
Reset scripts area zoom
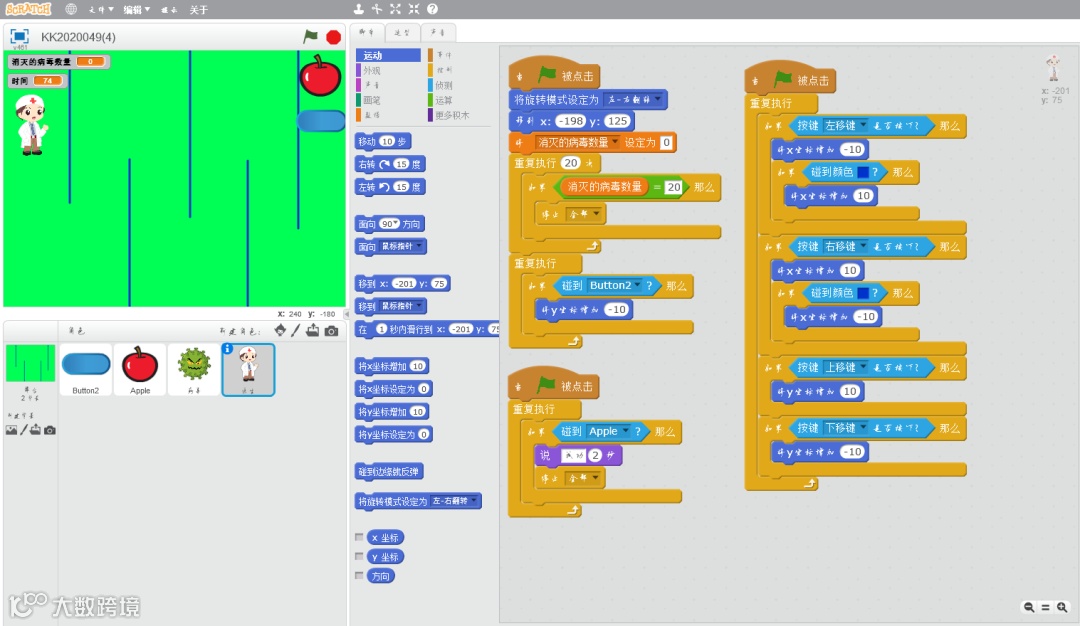1046,607
